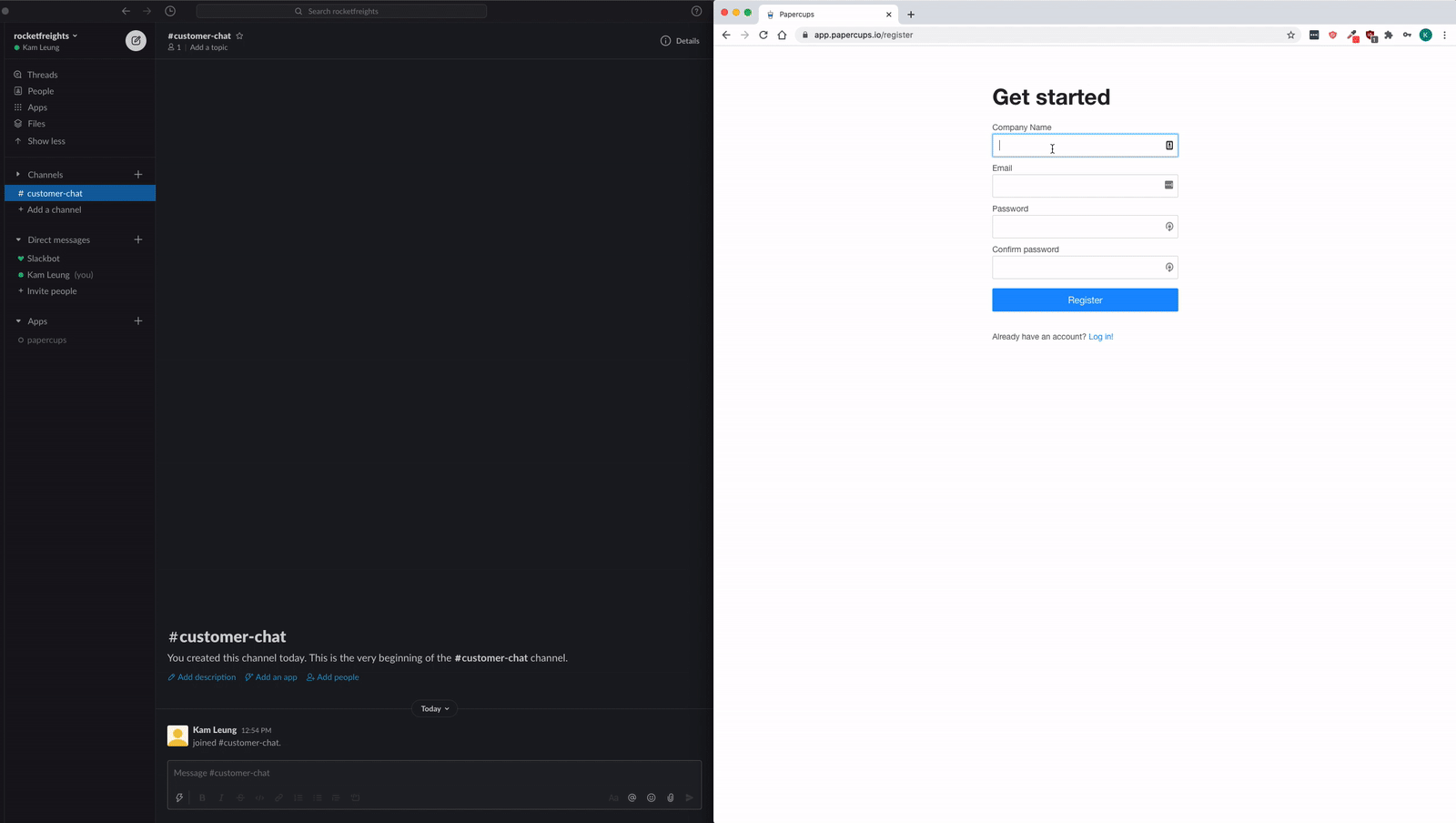The image size is (1456, 823).
Task: Open the rocketfreights workspace menu
Action: 42,35
